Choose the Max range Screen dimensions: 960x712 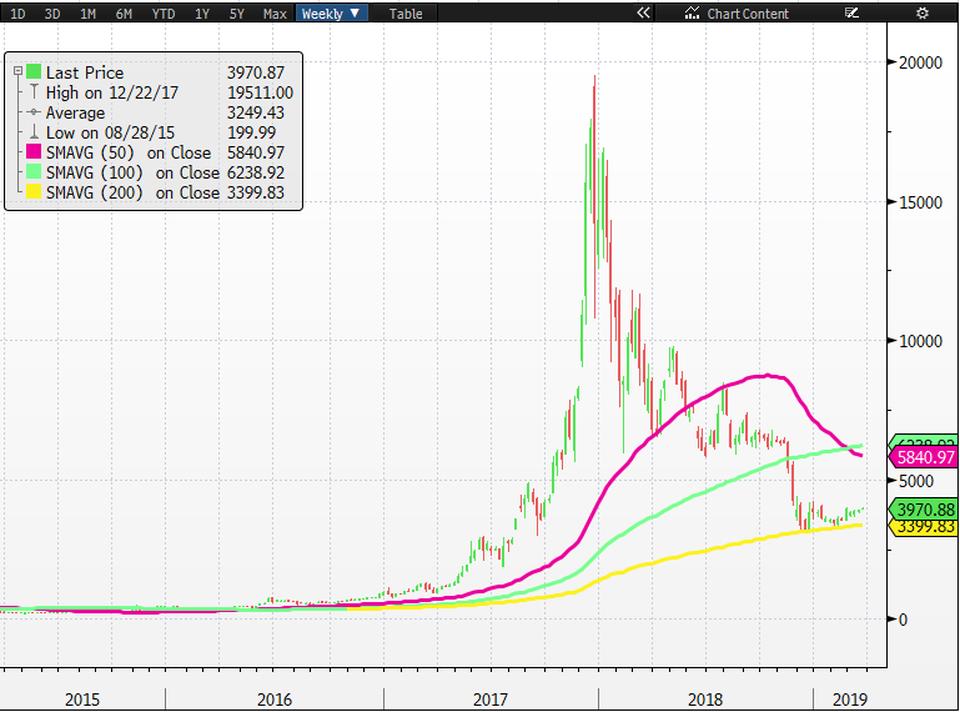pyautogui.click(x=275, y=13)
